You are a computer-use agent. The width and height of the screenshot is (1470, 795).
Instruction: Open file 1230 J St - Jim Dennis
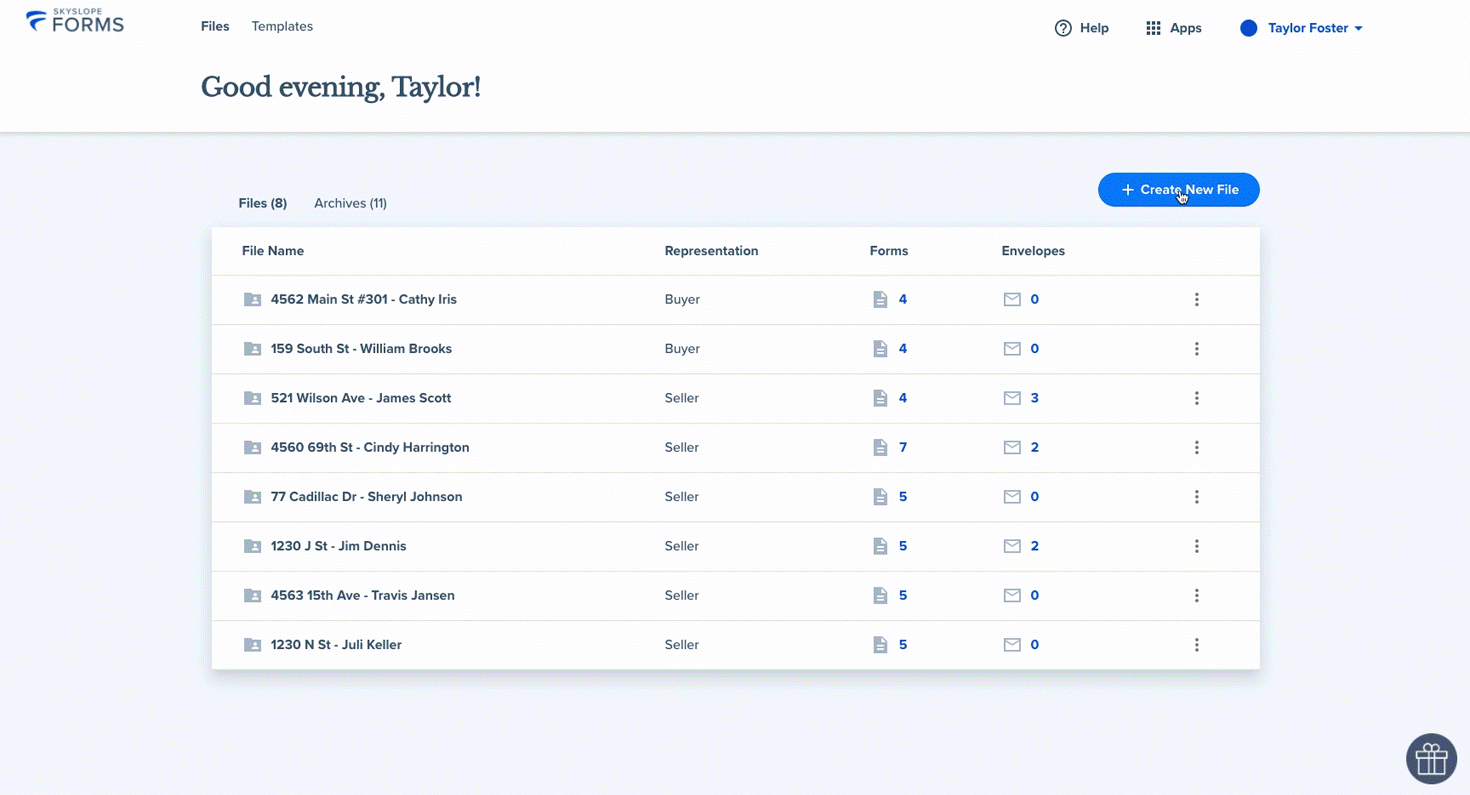pyautogui.click(x=339, y=546)
